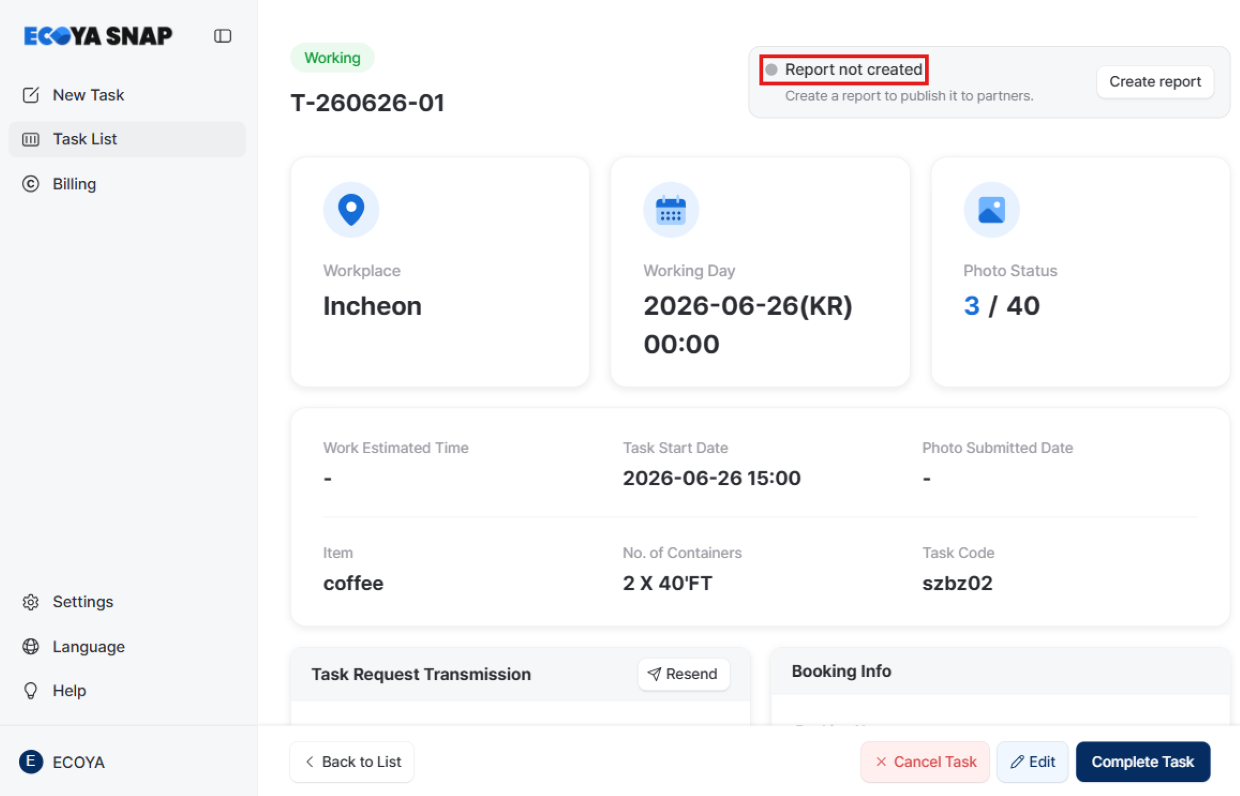The image size is (1240, 796).
Task: Click the New Task compose icon
Action: pos(31,95)
